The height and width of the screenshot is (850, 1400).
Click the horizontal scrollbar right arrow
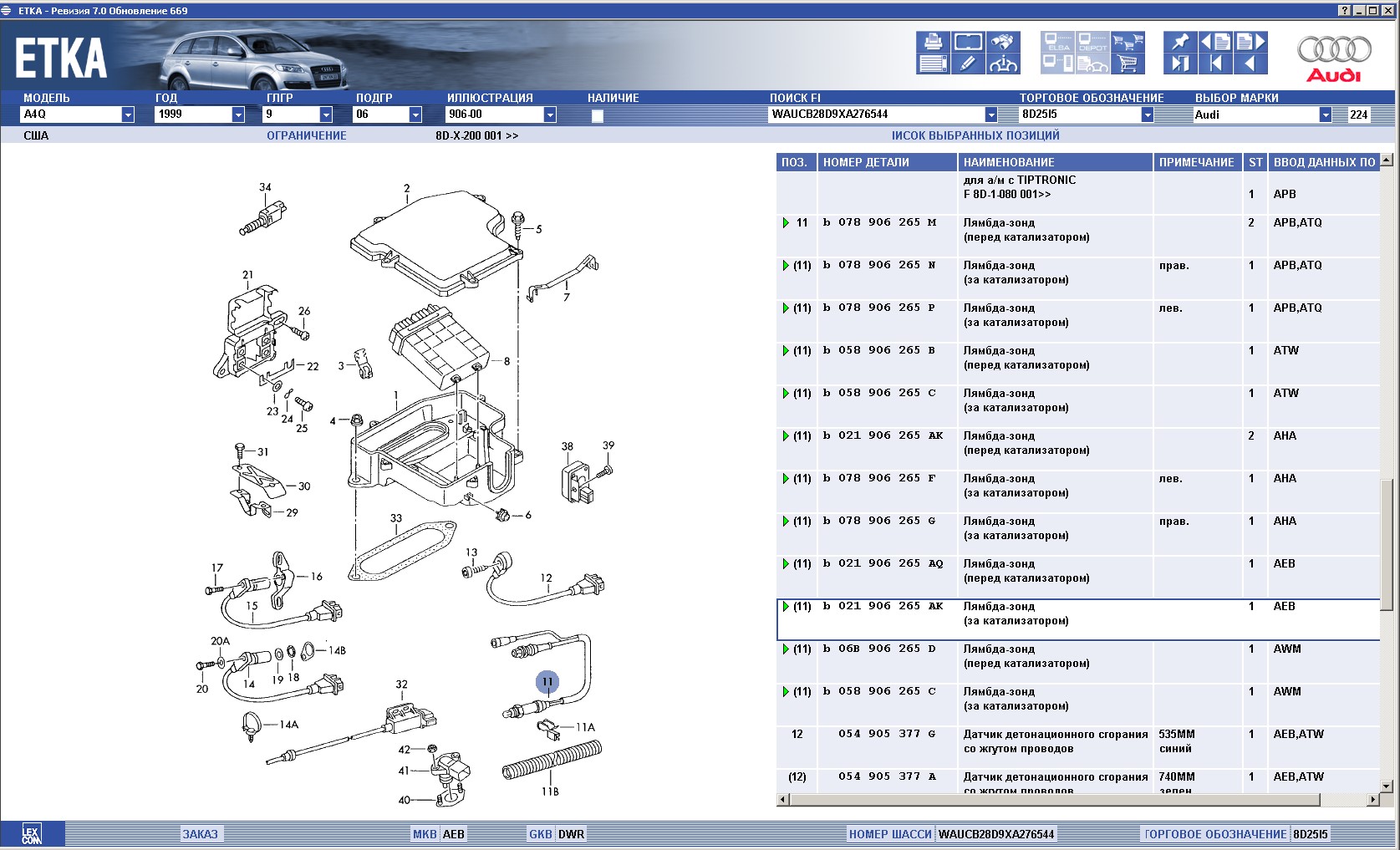1372,800
